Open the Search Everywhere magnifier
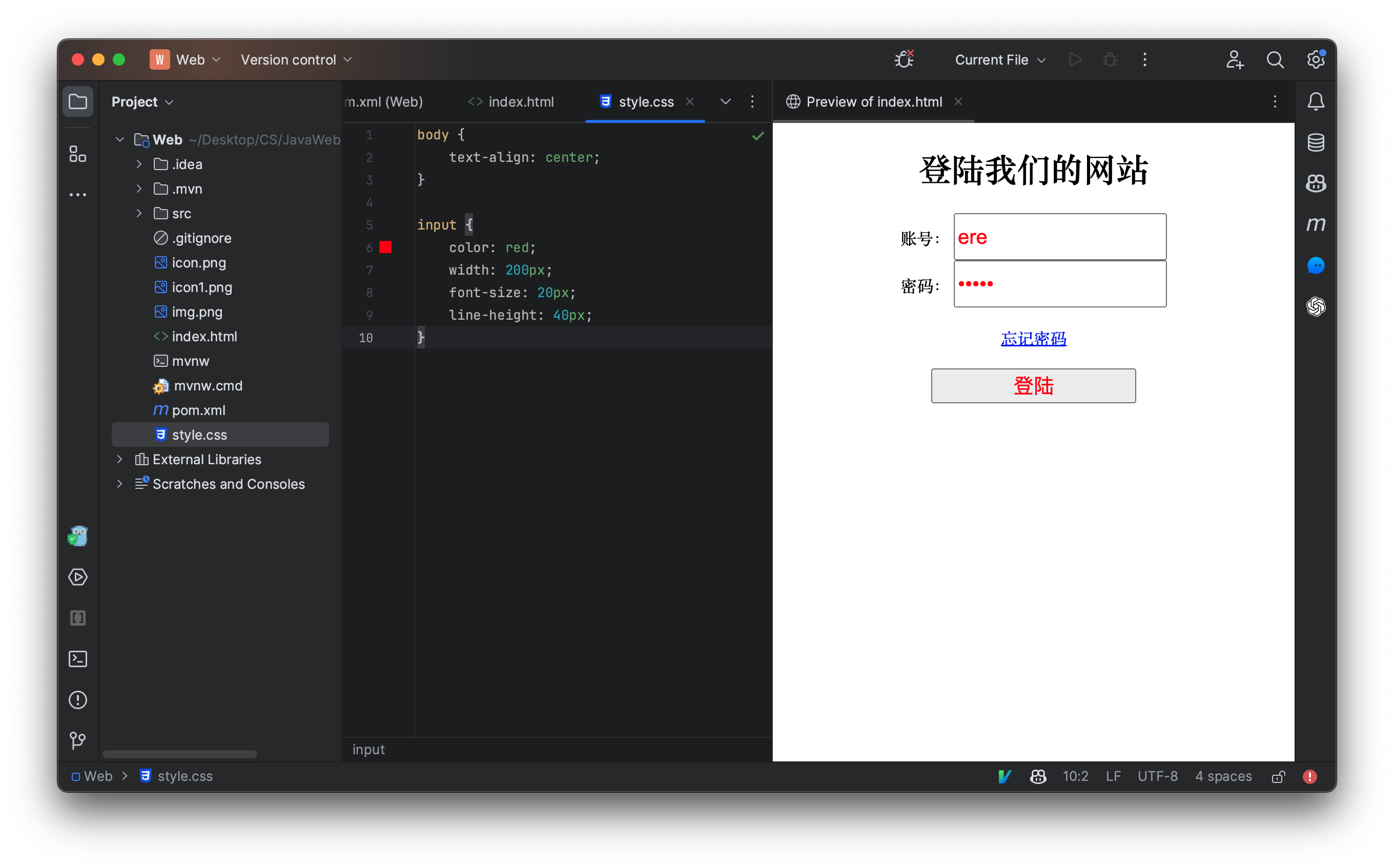Viewport: 1394px width, 868px height. (1275, 59)
